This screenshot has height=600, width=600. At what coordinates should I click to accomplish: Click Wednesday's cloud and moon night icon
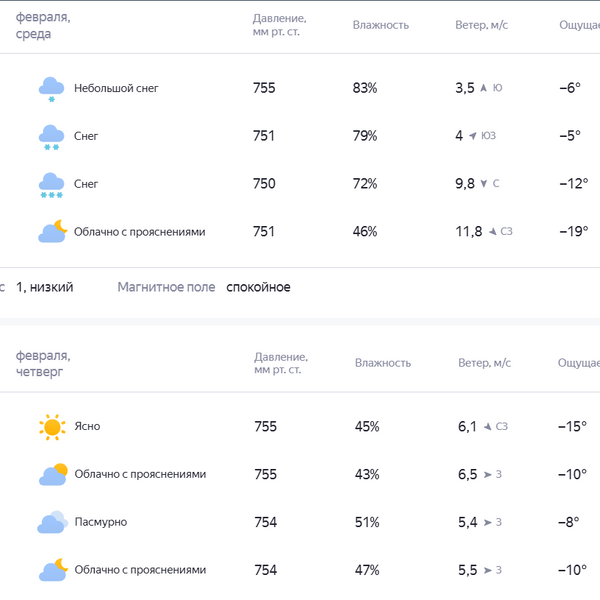tap(52, 232)
